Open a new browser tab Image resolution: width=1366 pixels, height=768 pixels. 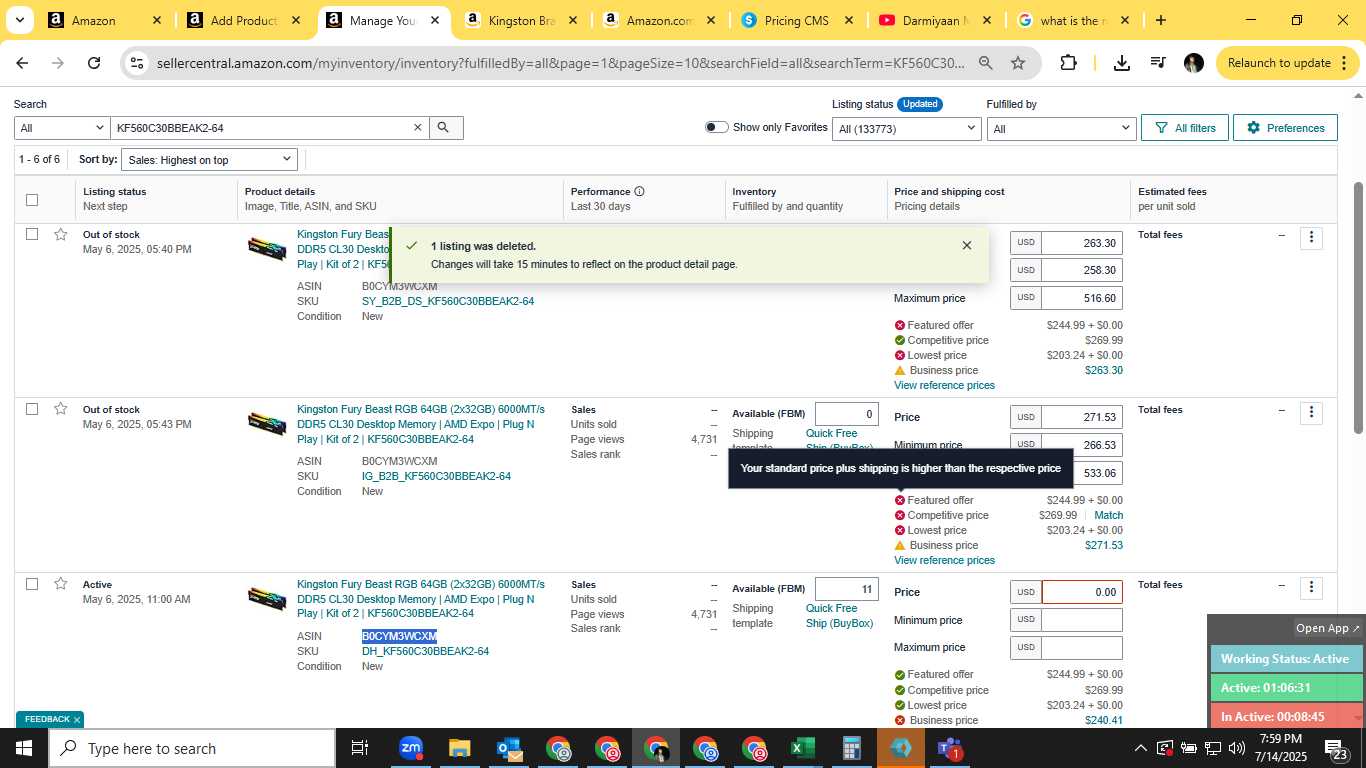[x=1160, y=20]
